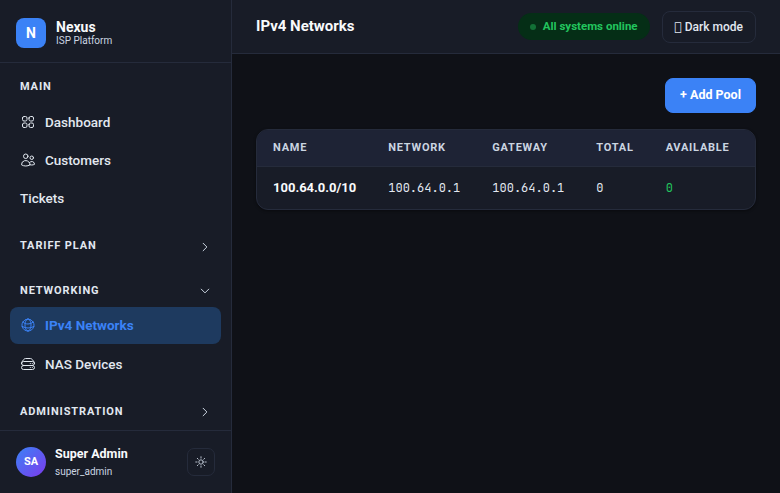Click the network cell 100.64.0.1
The height and width of the screenshot is (493, 780).
[x=424, y=188]
